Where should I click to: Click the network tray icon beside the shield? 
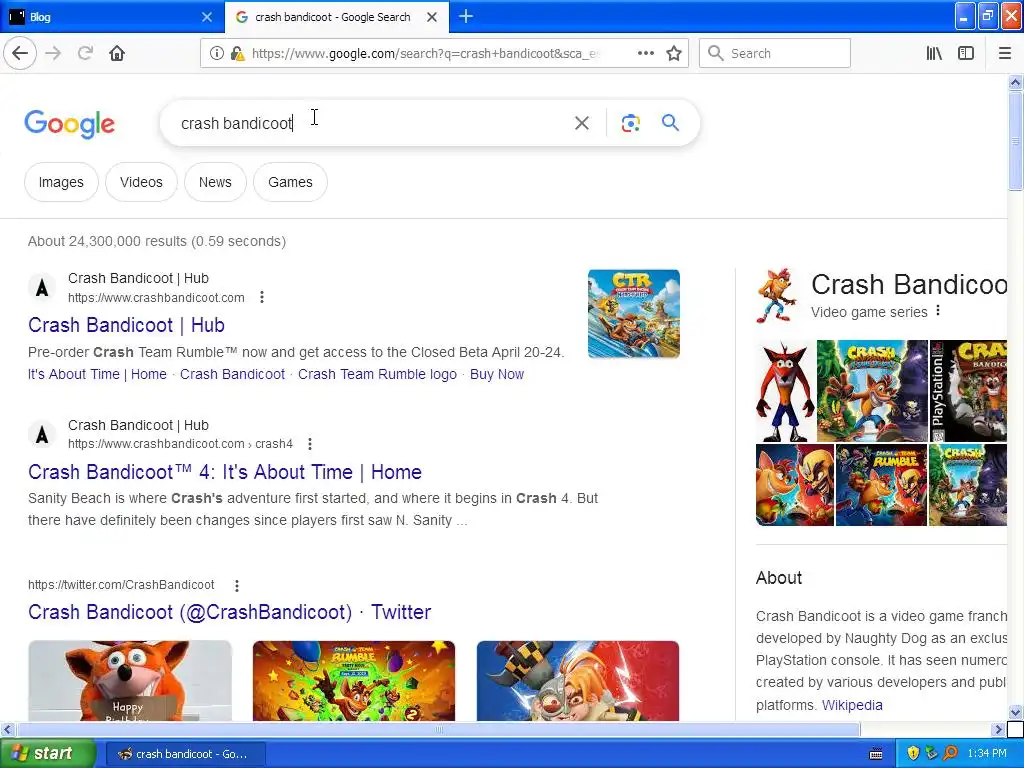(x=931, y=753)
